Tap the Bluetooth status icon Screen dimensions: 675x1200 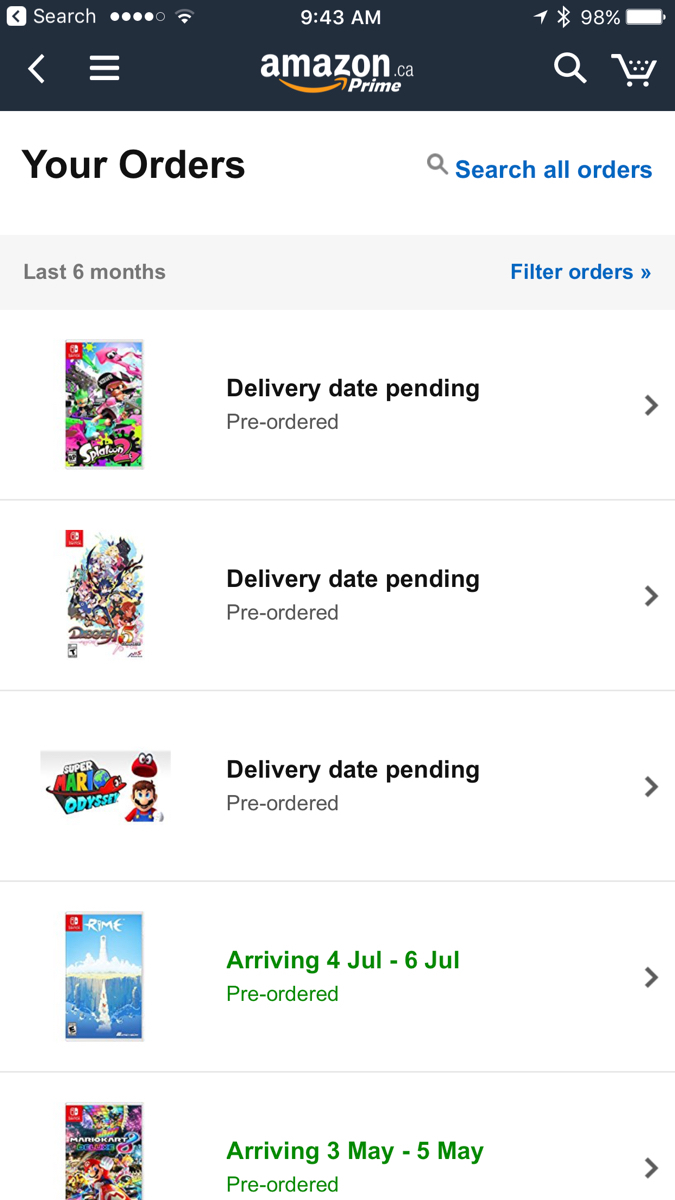click(563, 17)
